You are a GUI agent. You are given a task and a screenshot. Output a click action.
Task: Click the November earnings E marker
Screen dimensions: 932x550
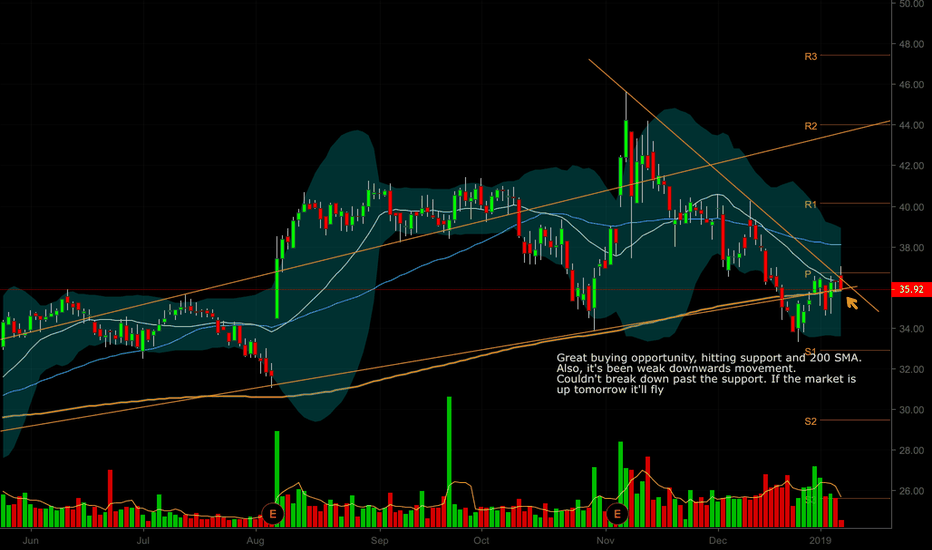617,514
